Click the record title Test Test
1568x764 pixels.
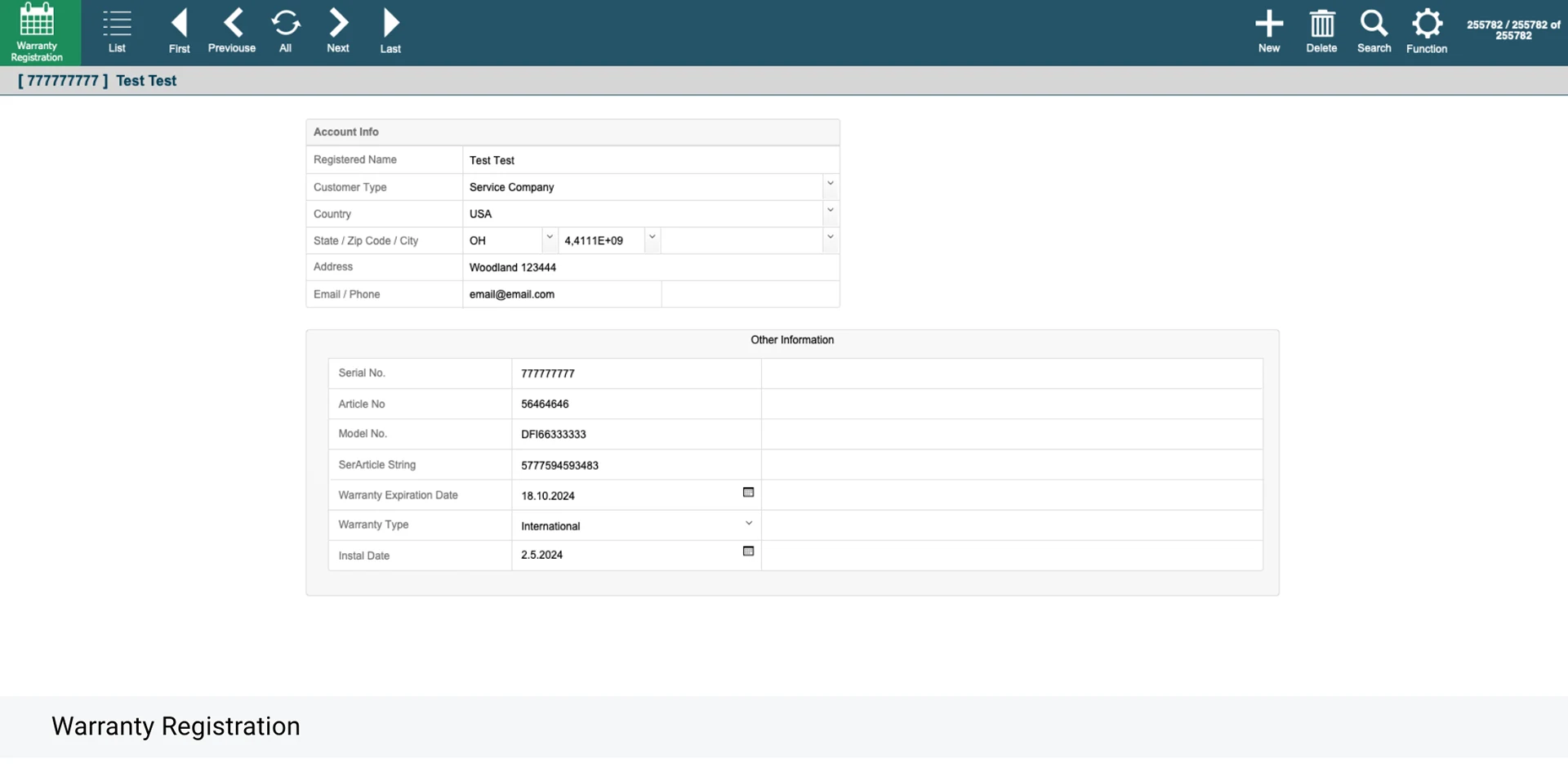pyautogui.click(x=146, y=81)
